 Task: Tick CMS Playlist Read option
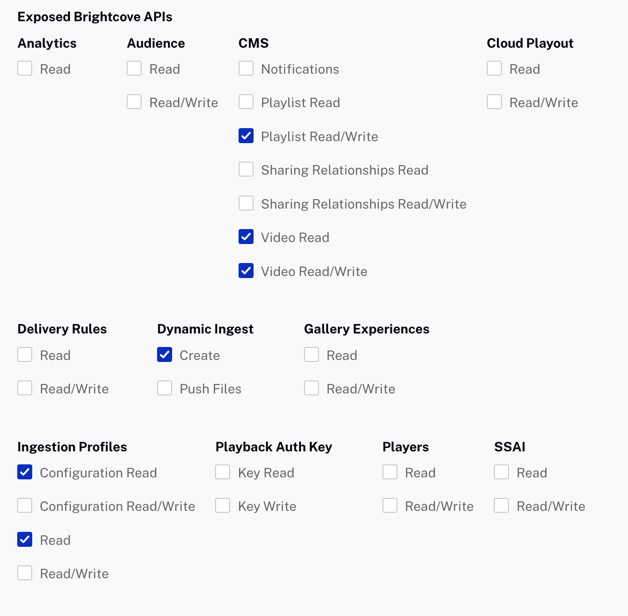click(246, 102)
